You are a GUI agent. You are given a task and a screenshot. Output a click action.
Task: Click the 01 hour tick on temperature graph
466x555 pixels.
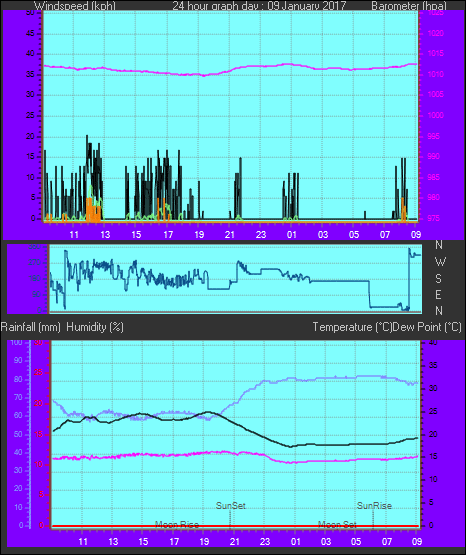click(x=295, y=542)
